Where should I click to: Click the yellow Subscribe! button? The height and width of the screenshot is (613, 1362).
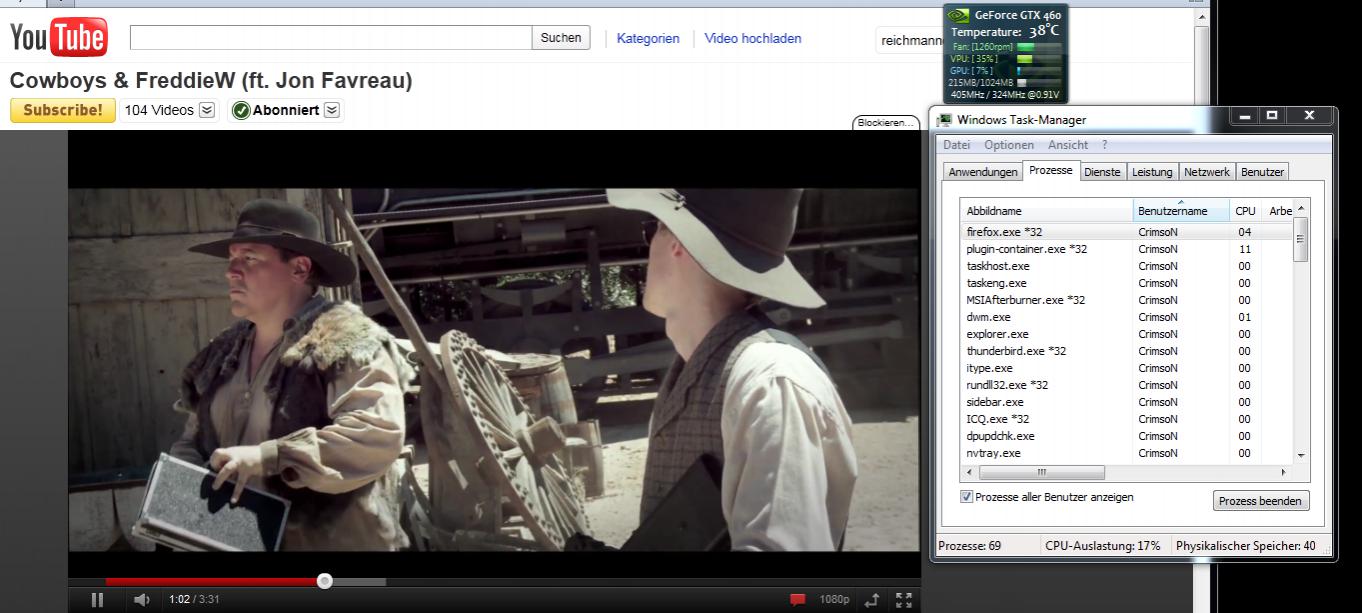coord(63,110)
